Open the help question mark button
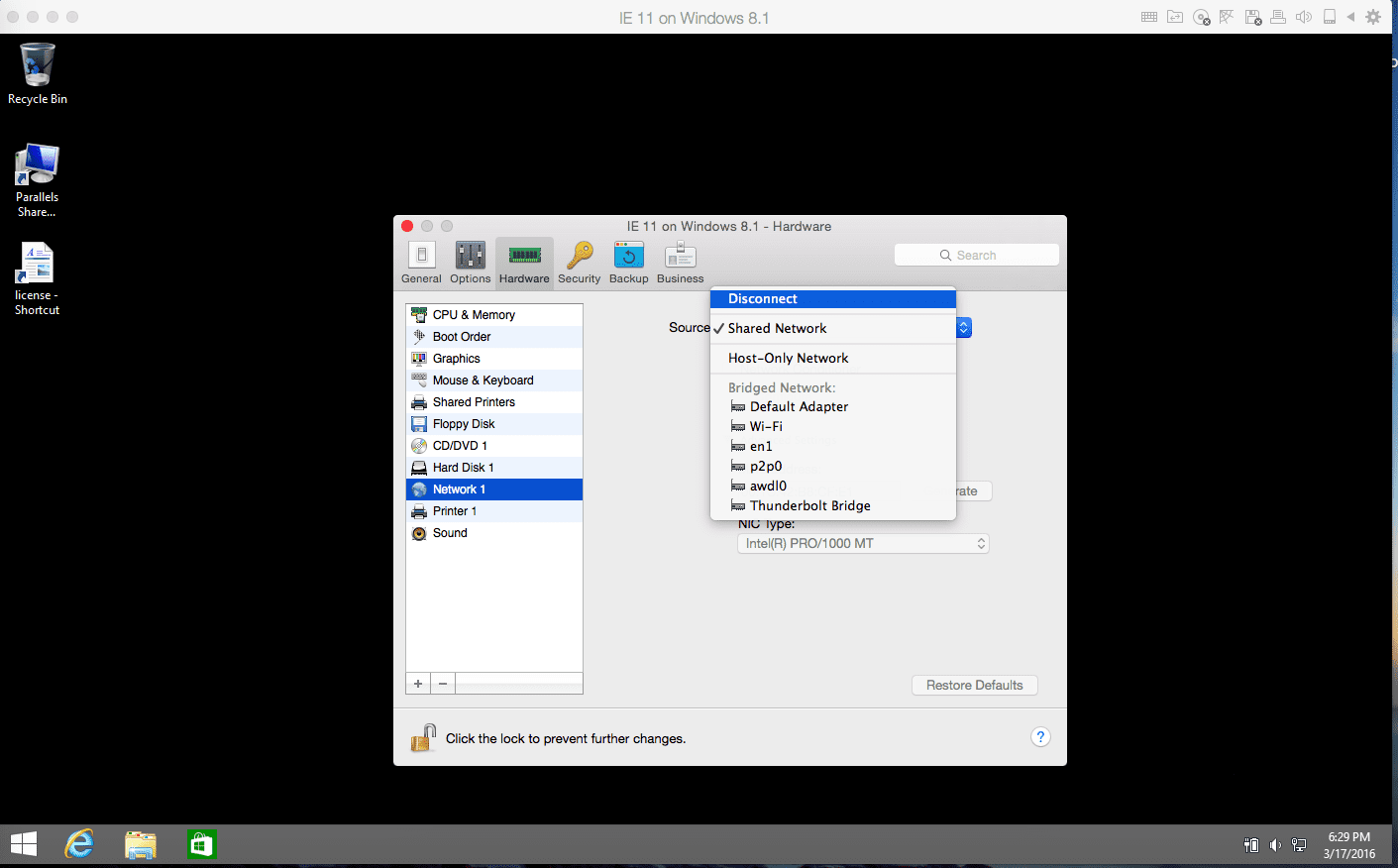 click(x=1040, y=737)
